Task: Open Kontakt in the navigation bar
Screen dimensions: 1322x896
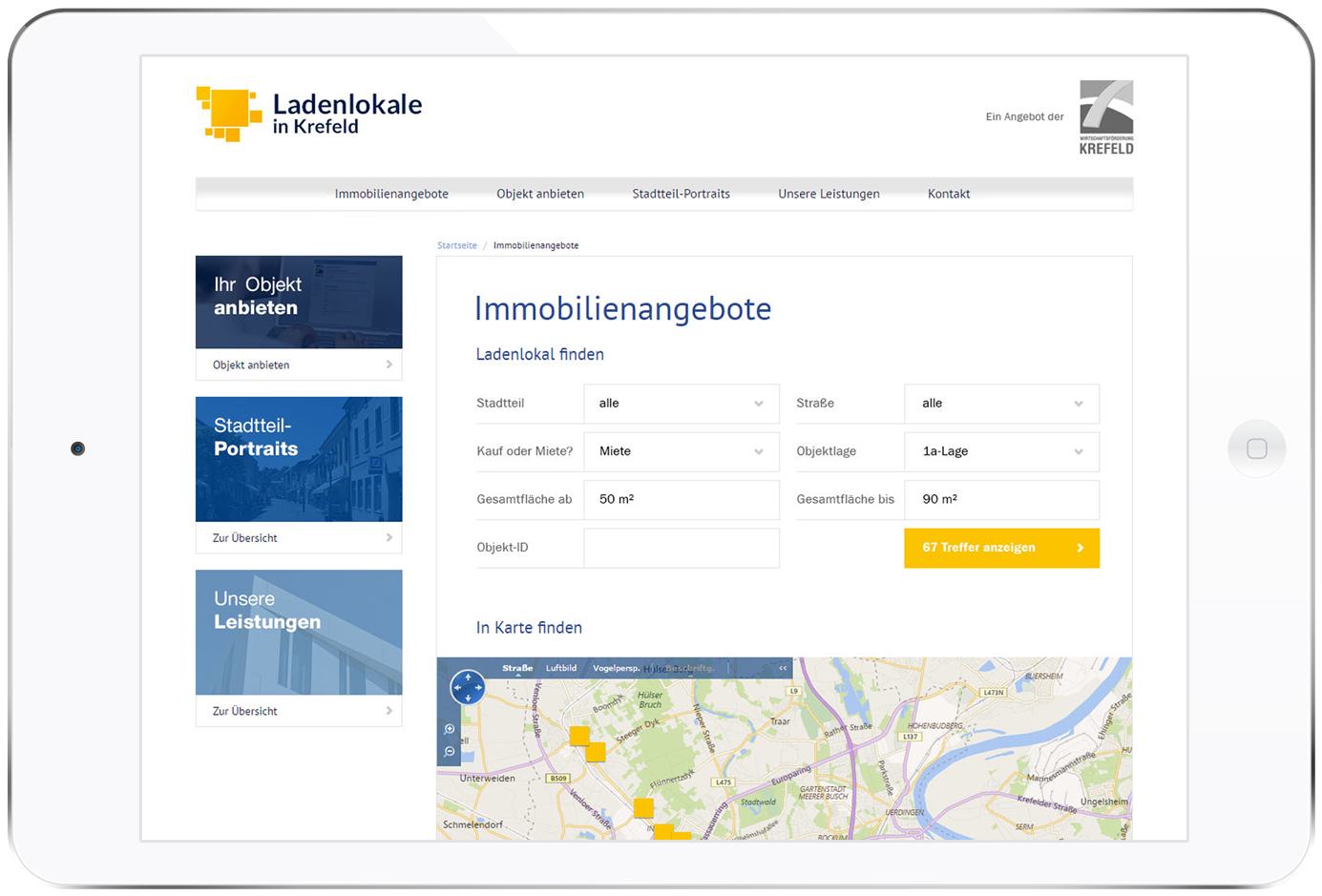Action: click(x=949, y=194)
